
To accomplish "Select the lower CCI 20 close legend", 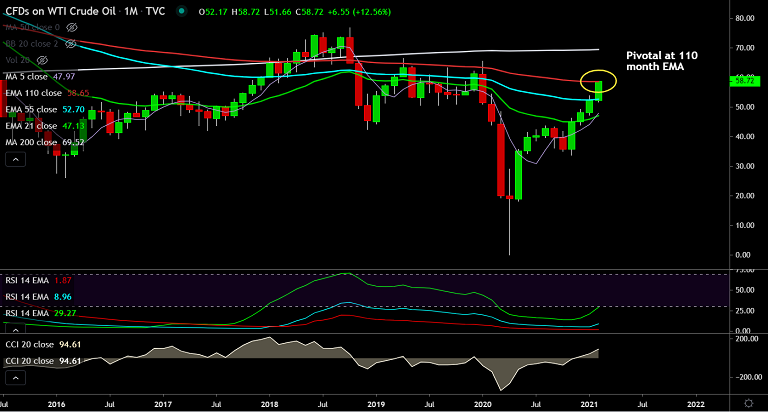I will (43, 361).
